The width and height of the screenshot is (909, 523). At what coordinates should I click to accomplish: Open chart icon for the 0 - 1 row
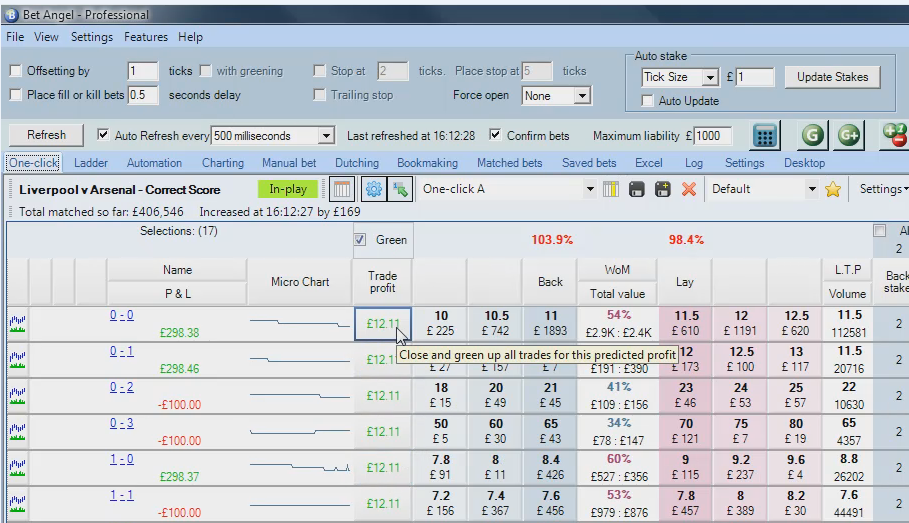tap(17, 359)
